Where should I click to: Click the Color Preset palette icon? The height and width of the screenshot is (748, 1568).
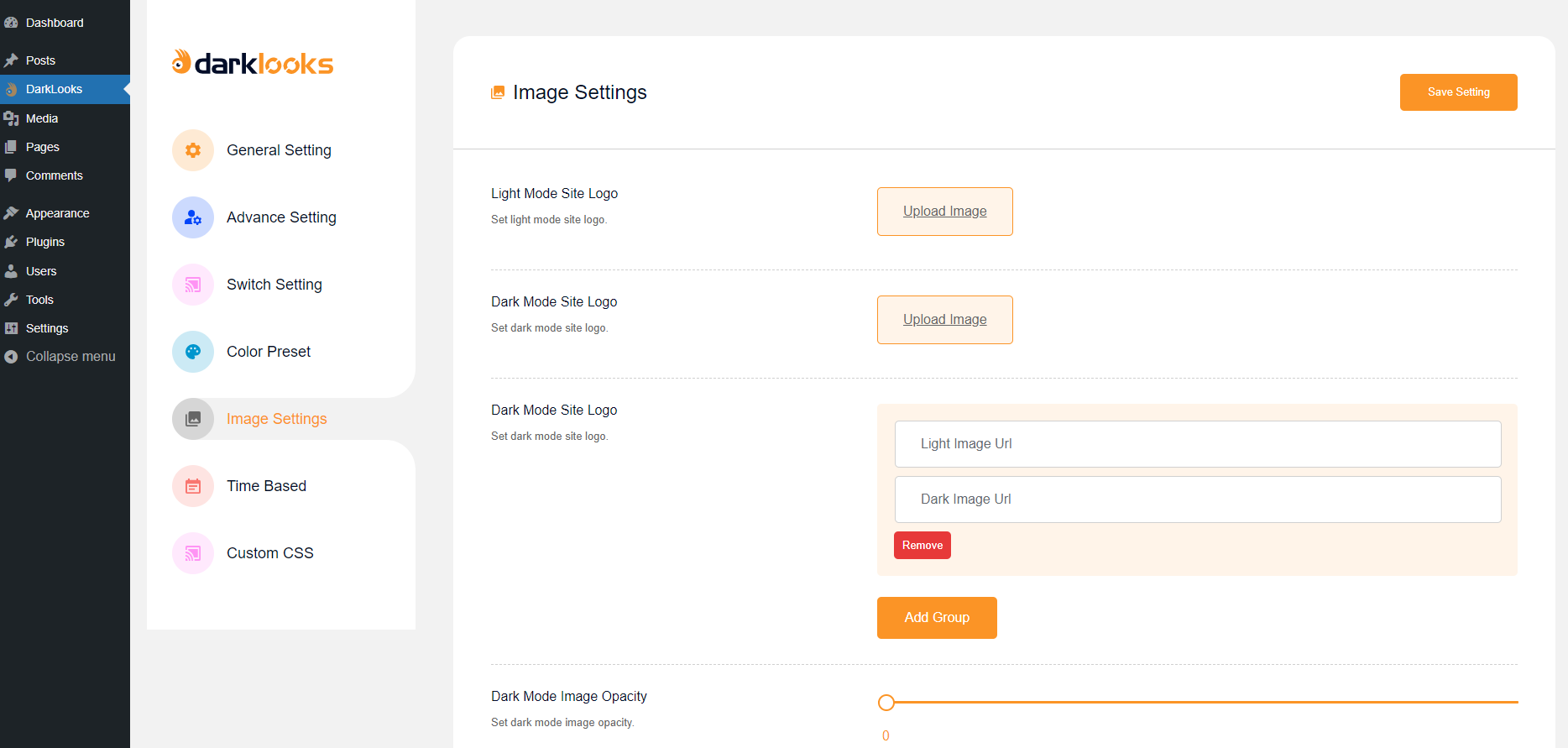(193, 352)
